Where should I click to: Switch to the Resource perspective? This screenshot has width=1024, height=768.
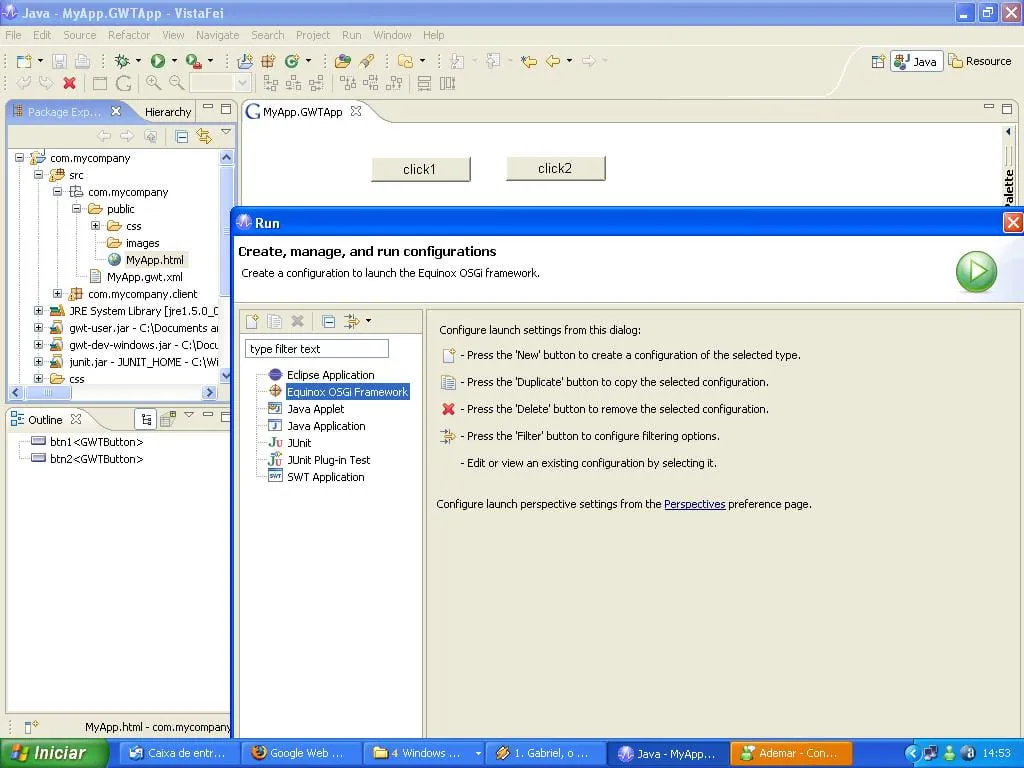point(980,61)
